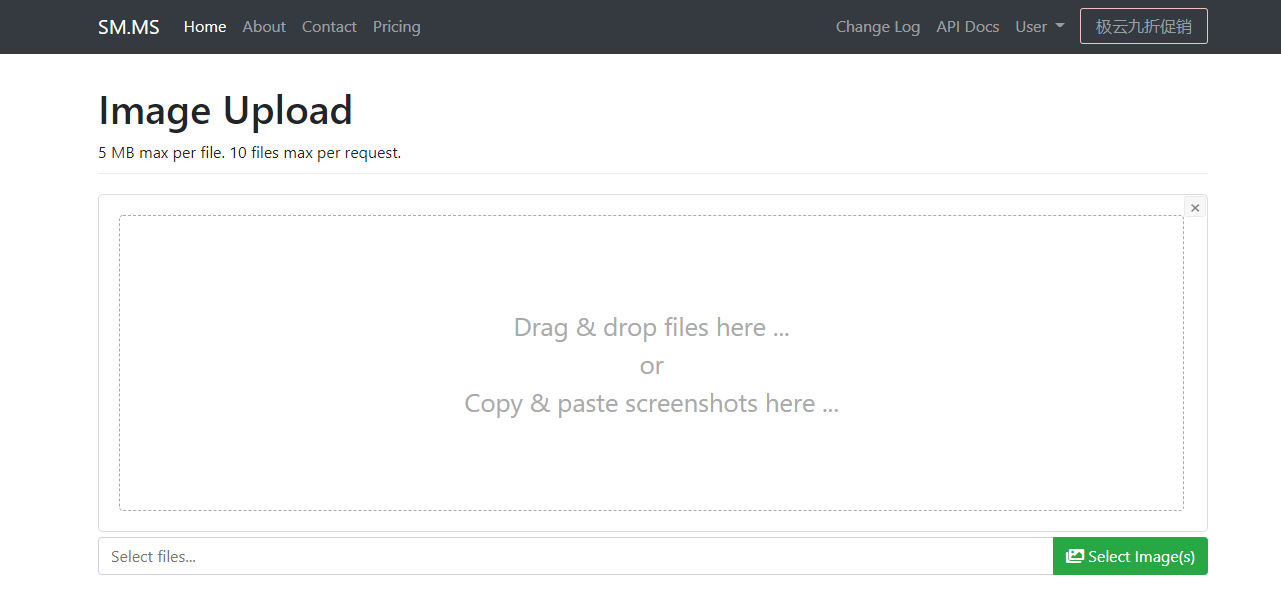Open the SM.MS brand logo link
This screenshot has height=589, width=1281.
point(128,27)
